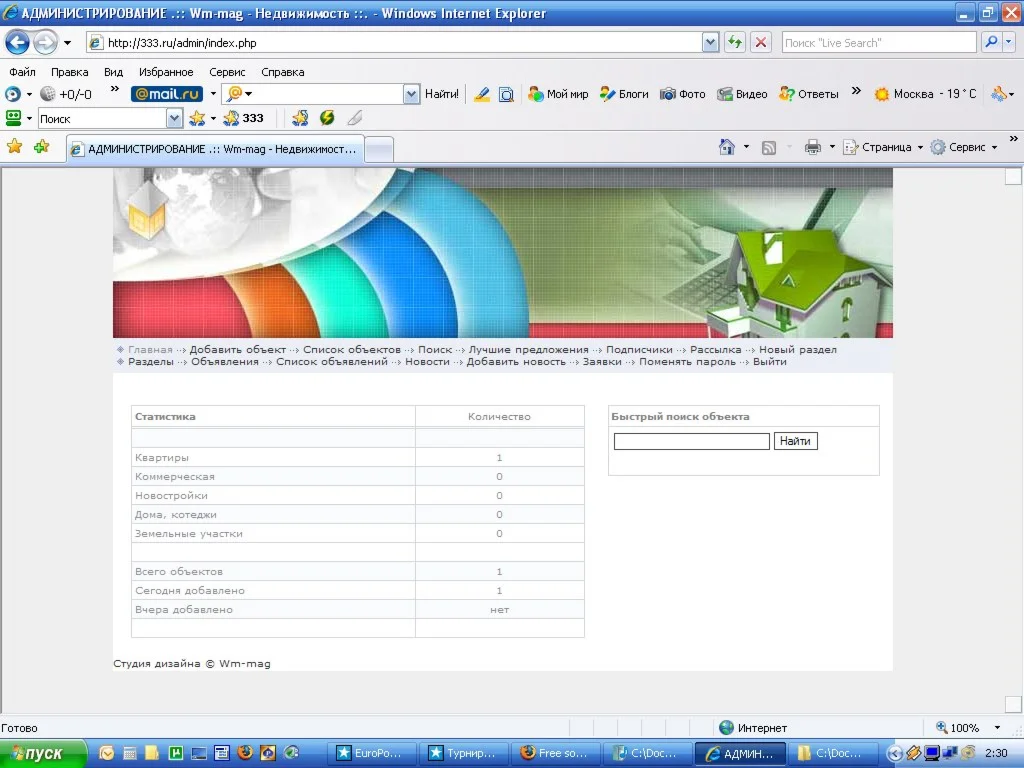1024x768 pixels.
Task: Open the Сервис menu in menu bar
Action: click(227, 72)
